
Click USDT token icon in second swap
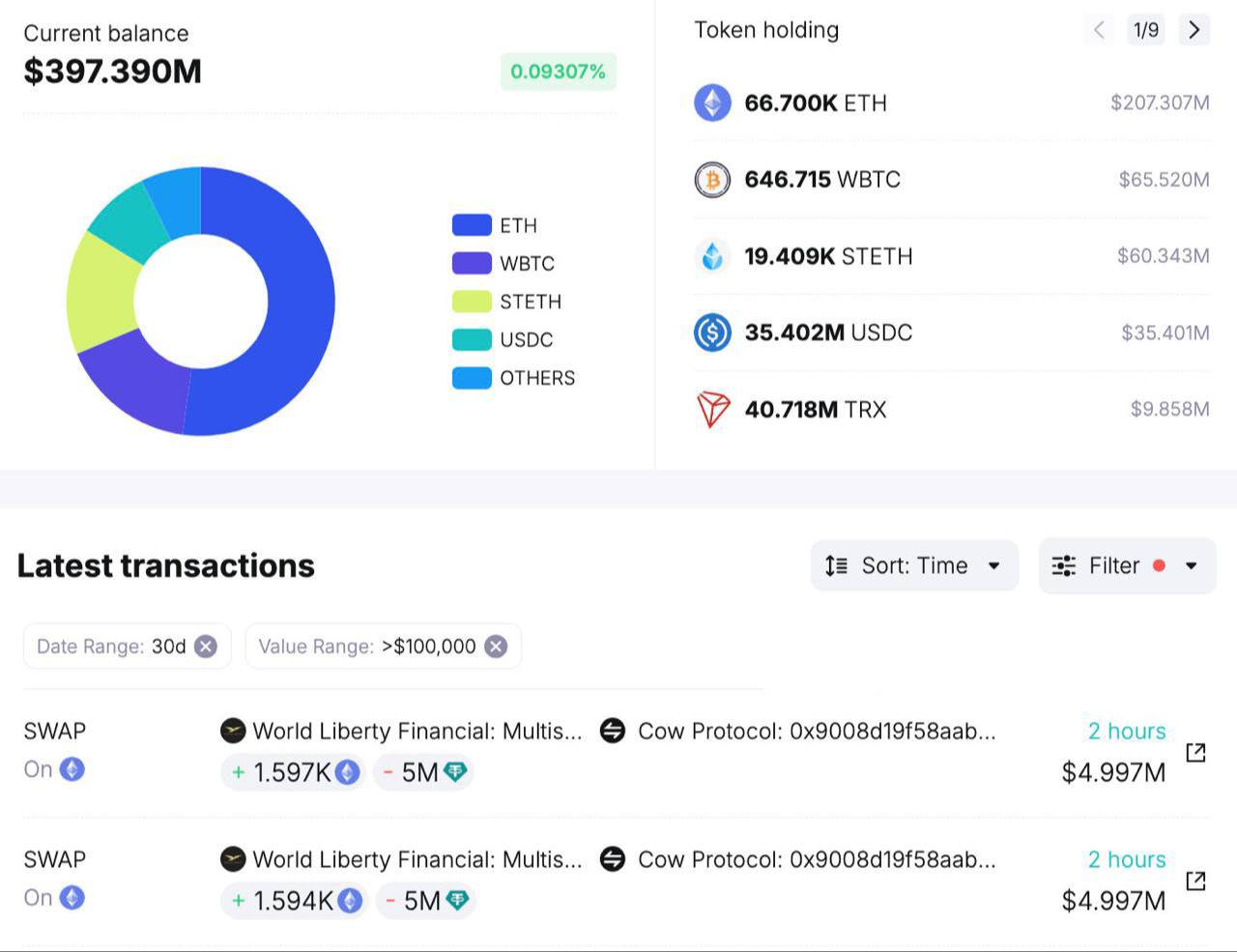tap(457, 900)
